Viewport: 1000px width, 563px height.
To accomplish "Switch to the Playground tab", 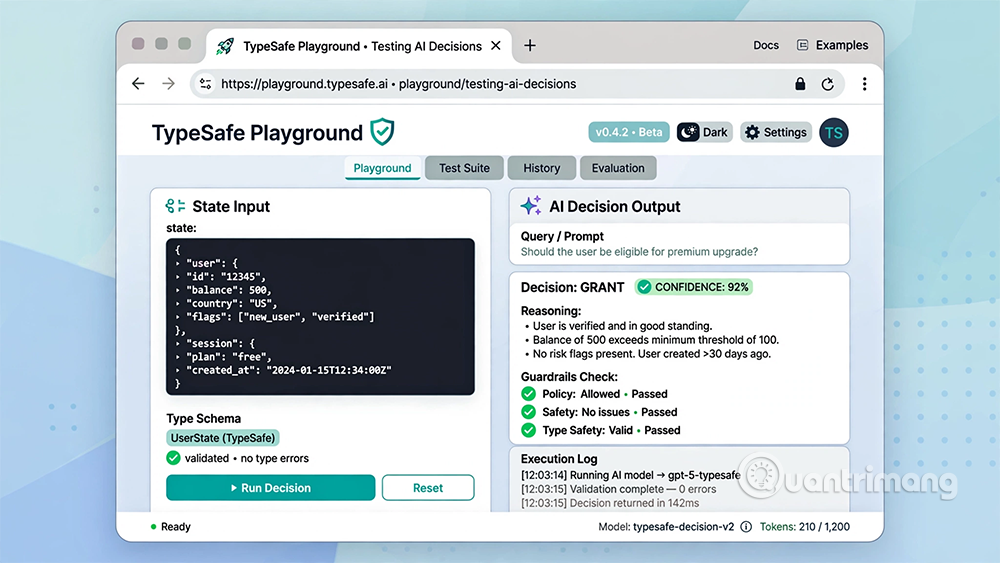I will pos(382,168).
